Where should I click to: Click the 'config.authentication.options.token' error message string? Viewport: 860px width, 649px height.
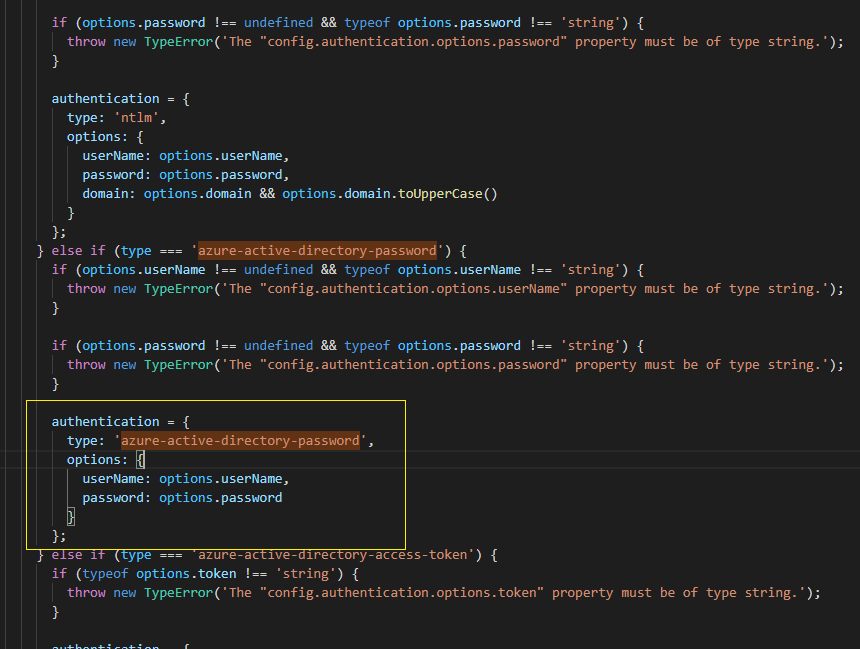(400, 592)
